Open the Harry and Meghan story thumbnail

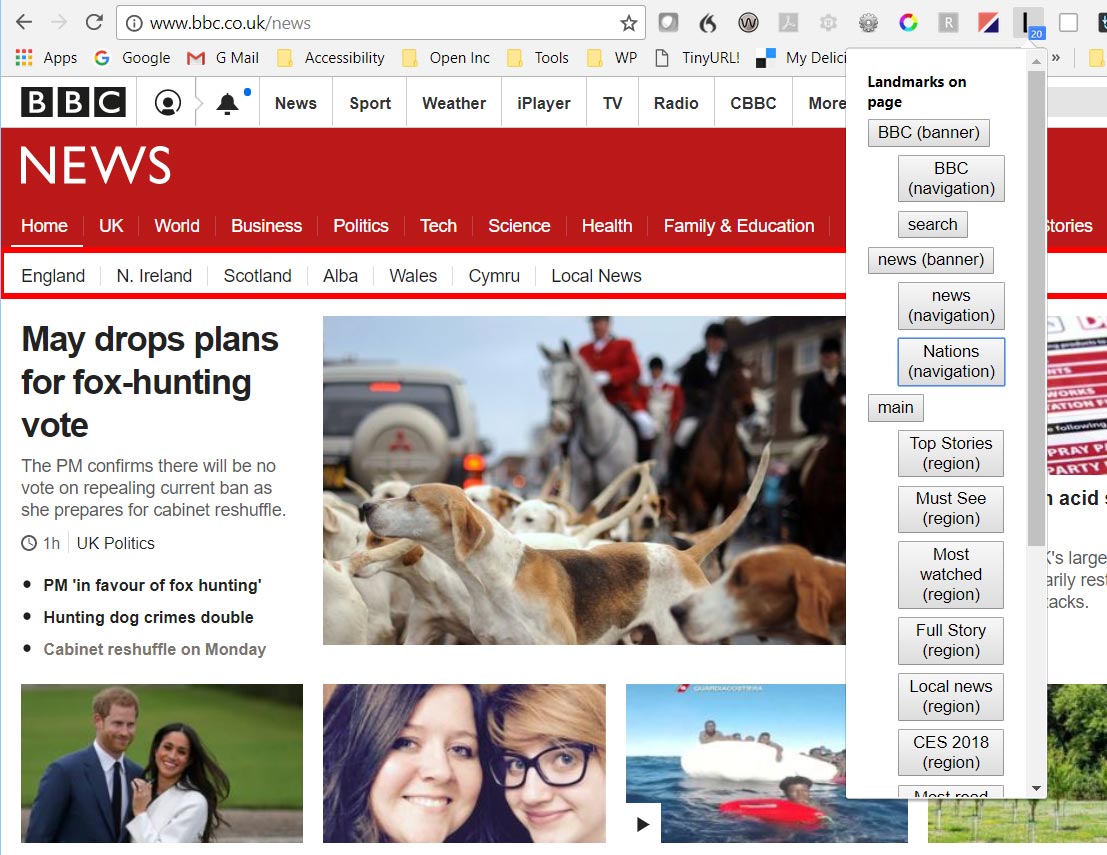click(162, 763)
